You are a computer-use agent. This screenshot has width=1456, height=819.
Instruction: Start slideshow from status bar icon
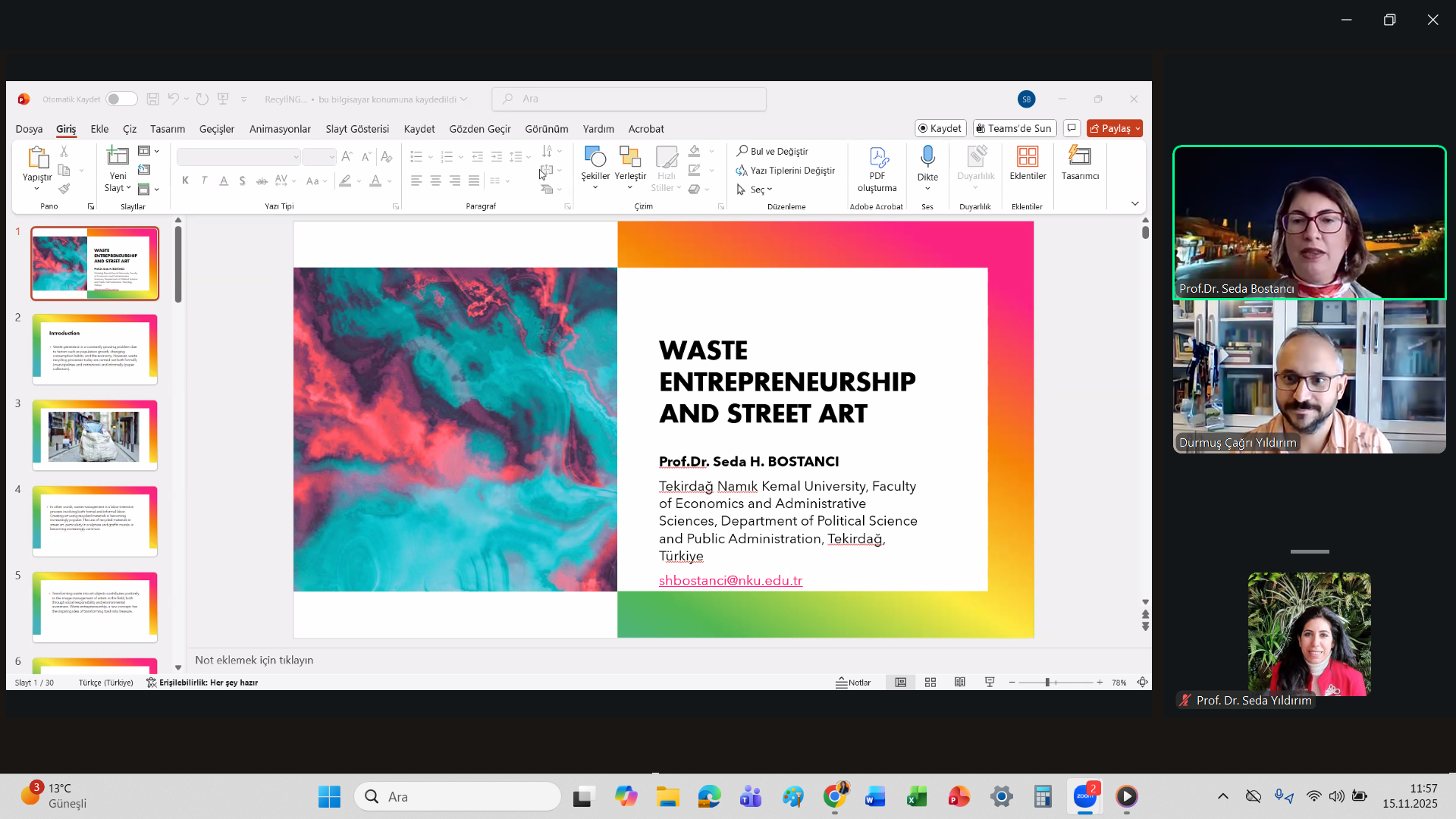click(x=990, y=682)
